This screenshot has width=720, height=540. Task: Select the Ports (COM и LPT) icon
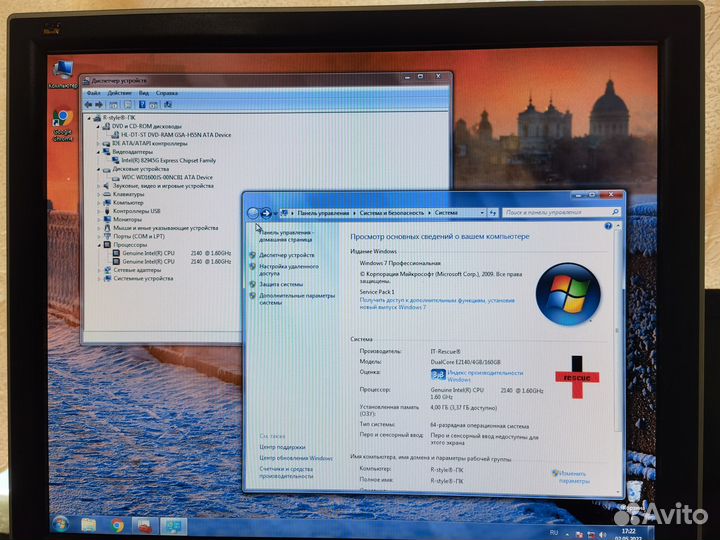pos(107,236)
